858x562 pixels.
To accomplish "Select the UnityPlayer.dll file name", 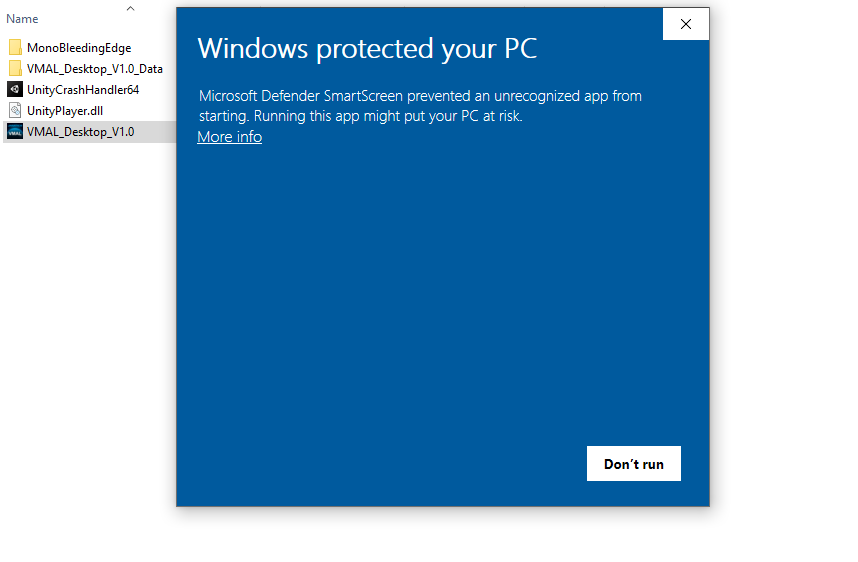I will pos(65,111).
